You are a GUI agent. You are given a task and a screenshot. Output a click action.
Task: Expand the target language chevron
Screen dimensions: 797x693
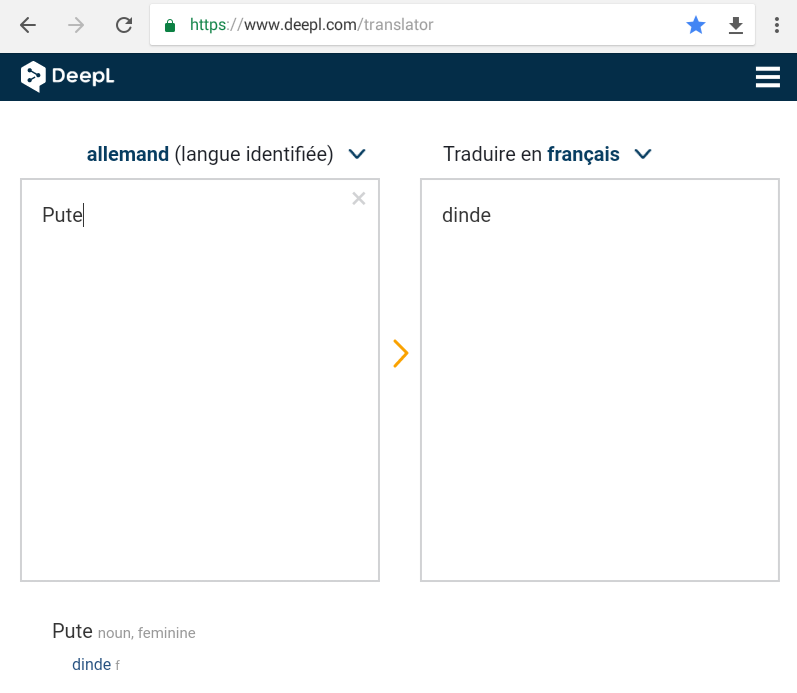pyautogui.click(x=643, y=154)
